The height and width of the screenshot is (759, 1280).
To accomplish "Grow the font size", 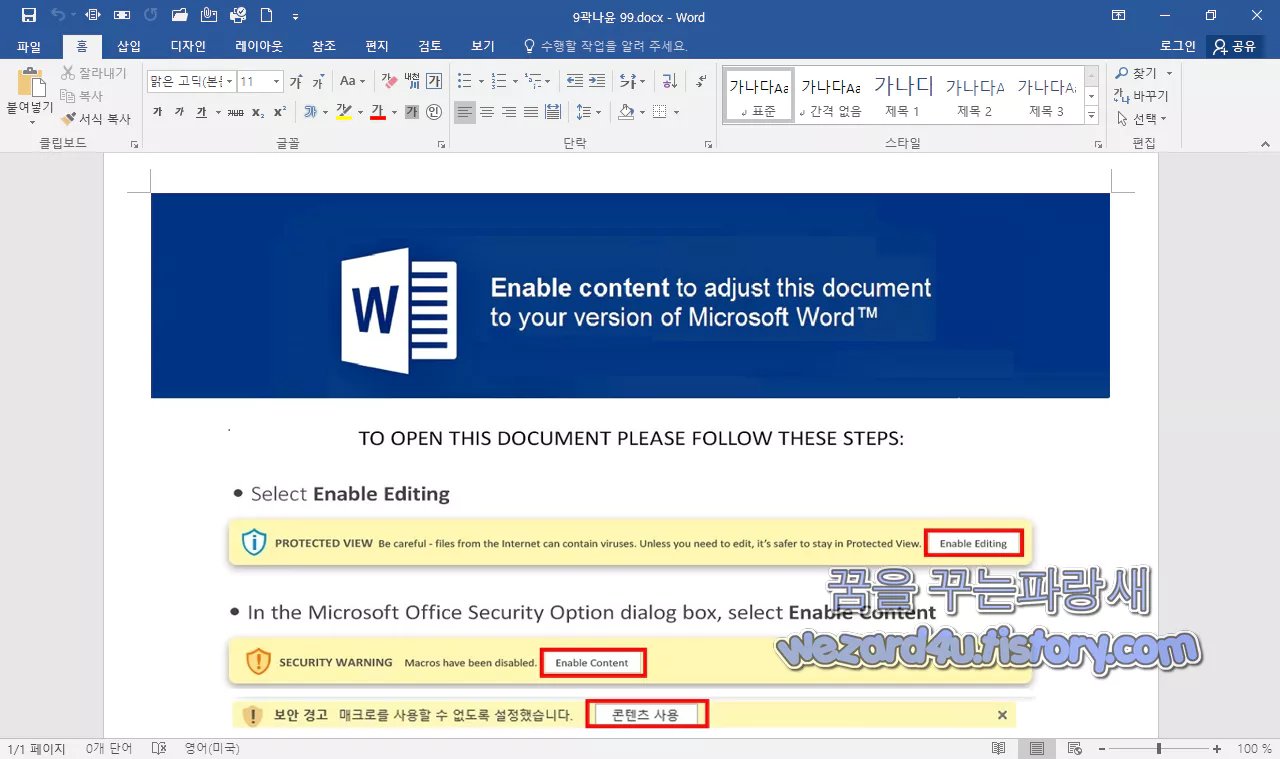I will coord(296,81).
